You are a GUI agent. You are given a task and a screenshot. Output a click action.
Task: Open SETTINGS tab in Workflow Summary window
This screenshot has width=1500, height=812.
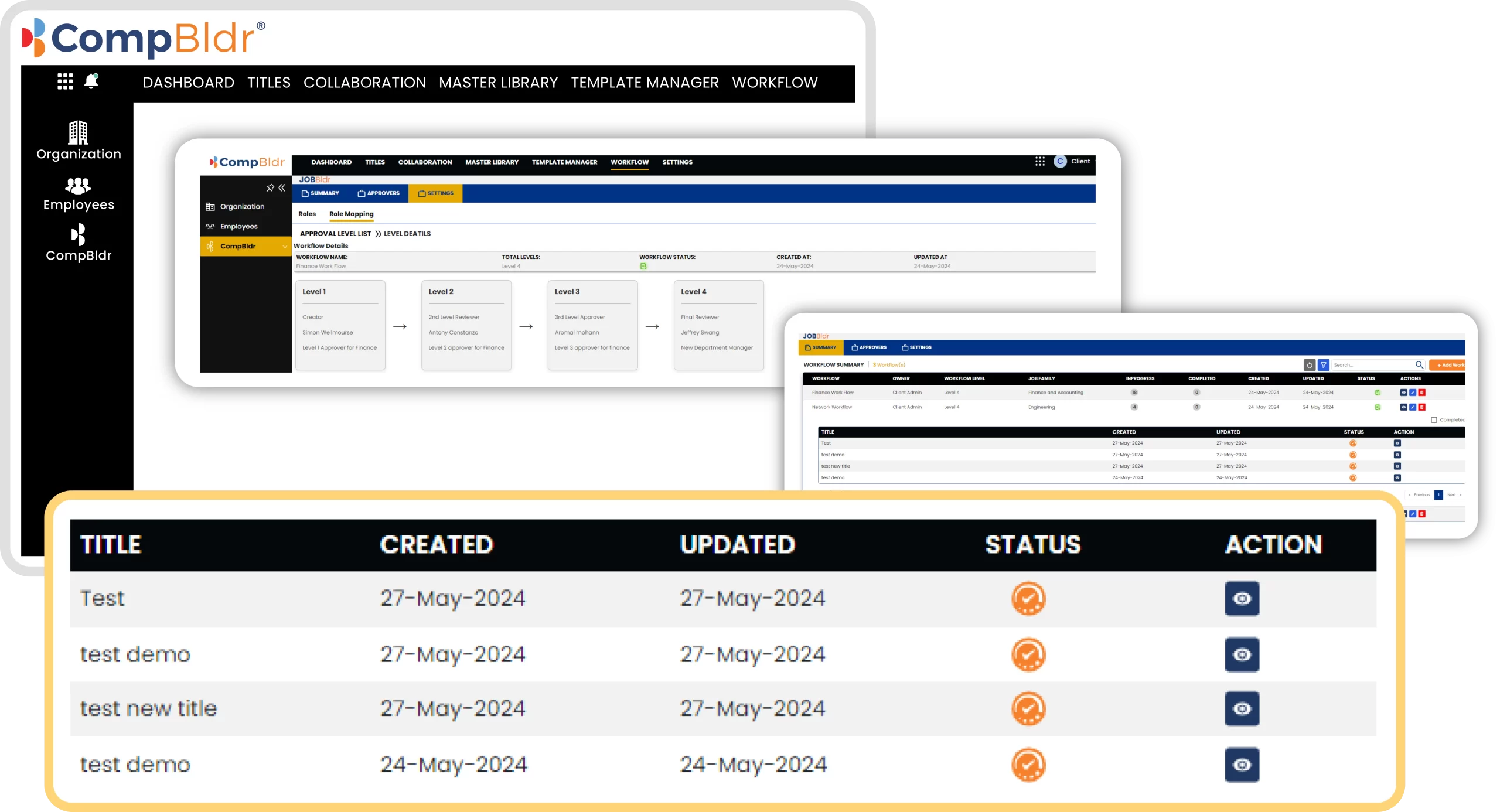[916, 347]
